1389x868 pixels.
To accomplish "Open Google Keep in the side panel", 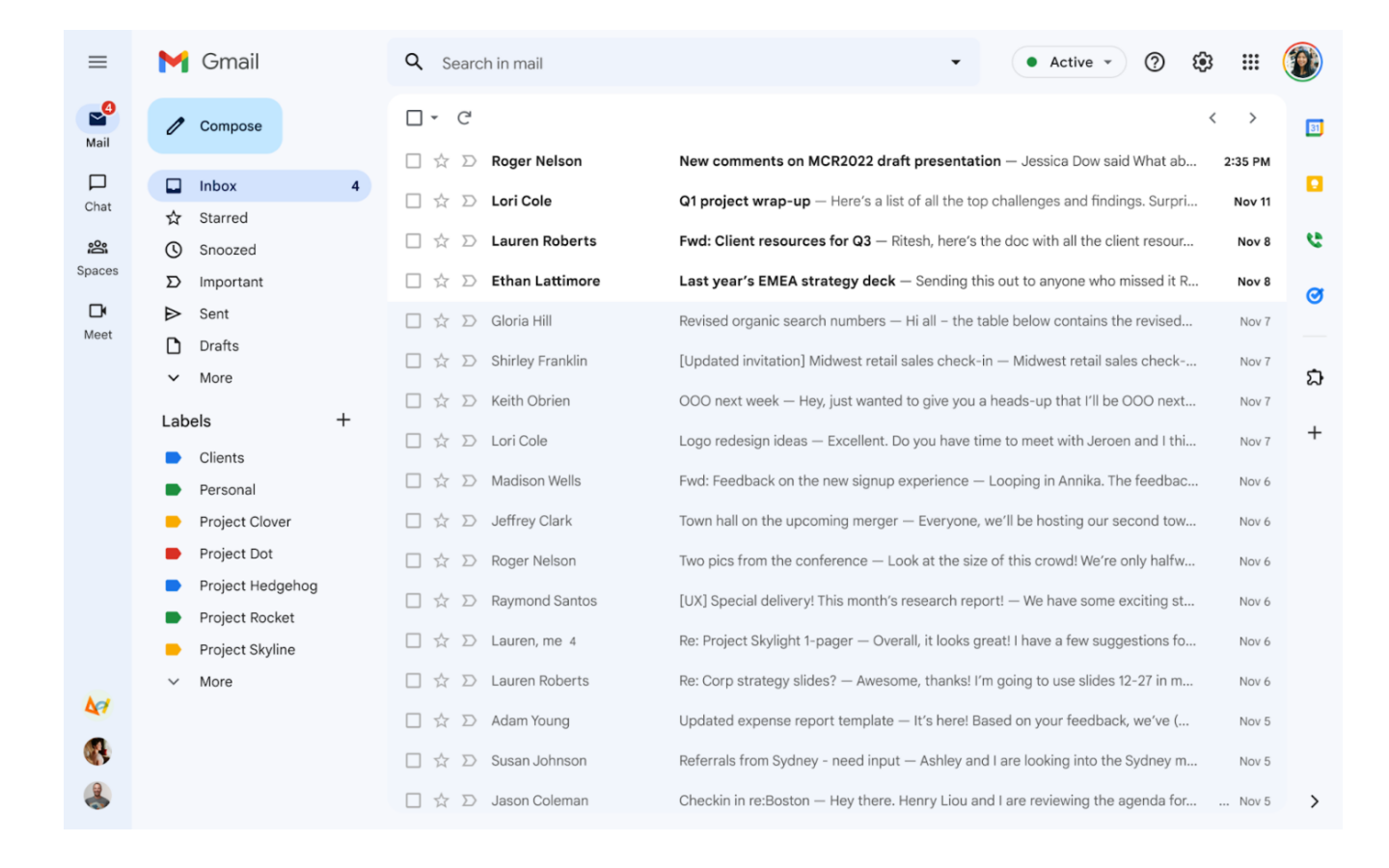I will (1314, 183).
